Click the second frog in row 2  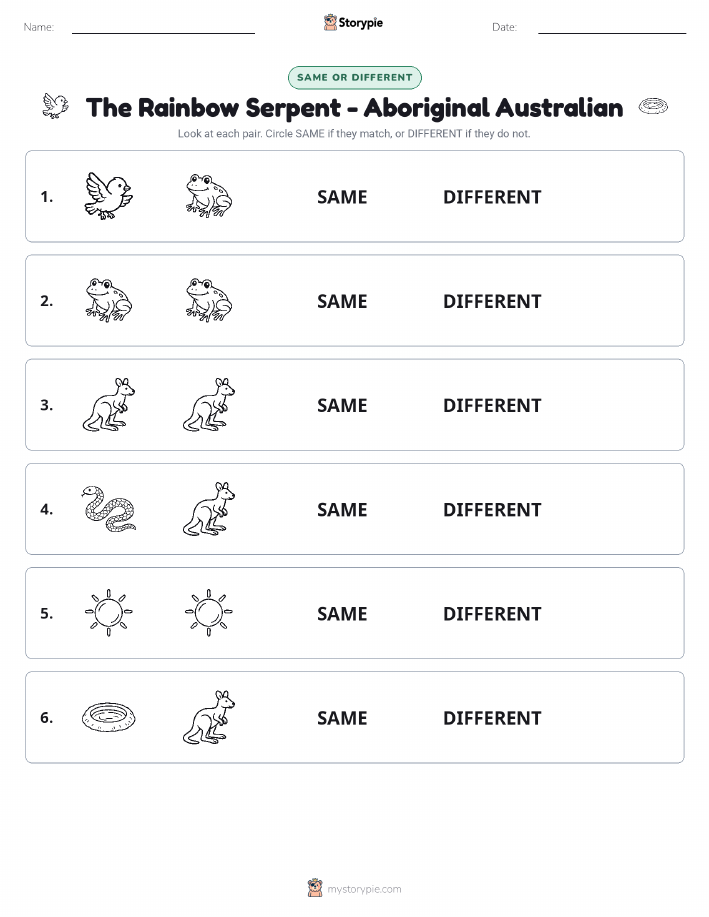(x=209, y=300)
